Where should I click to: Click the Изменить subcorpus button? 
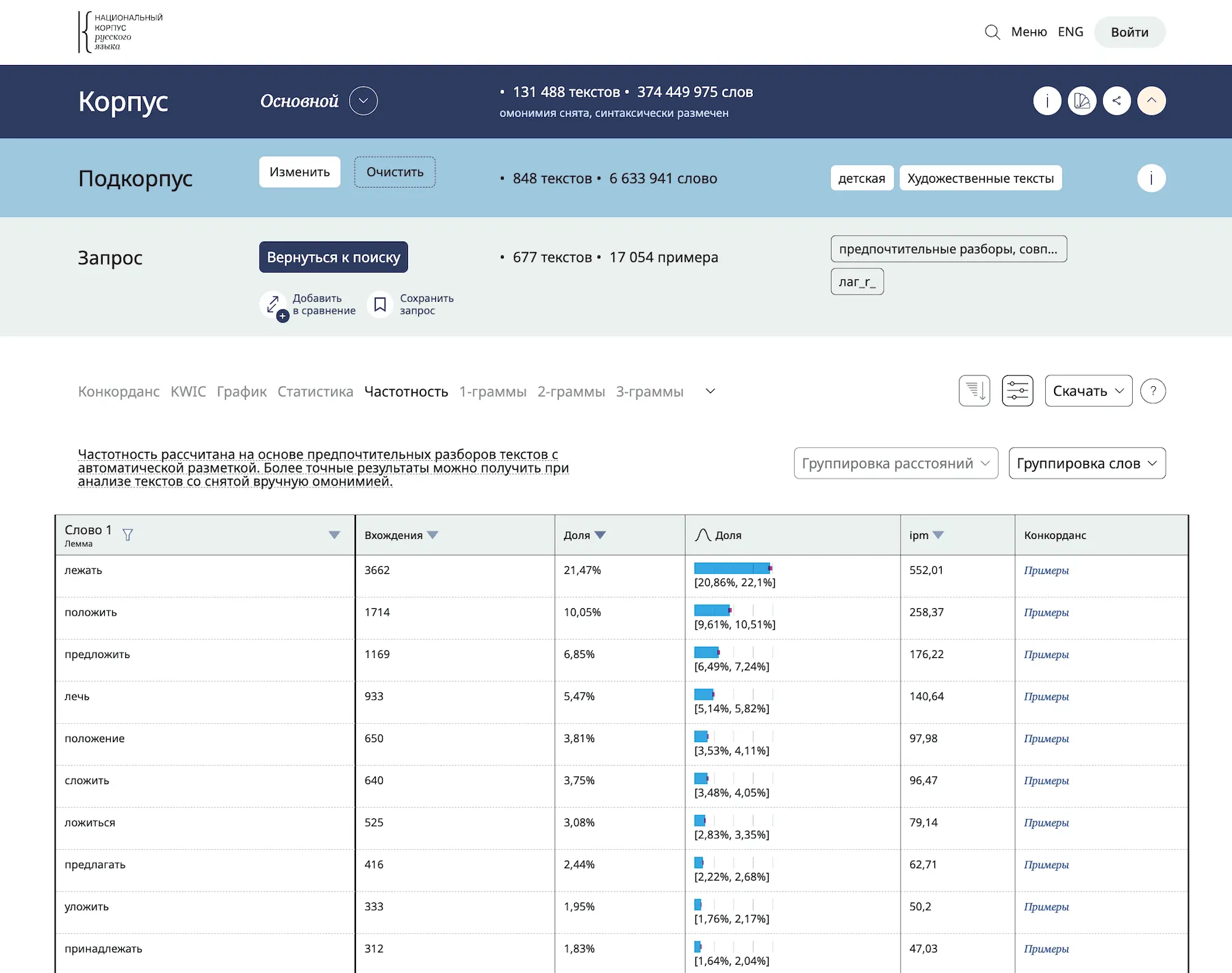pyautogui.click(x=300, y=172)
